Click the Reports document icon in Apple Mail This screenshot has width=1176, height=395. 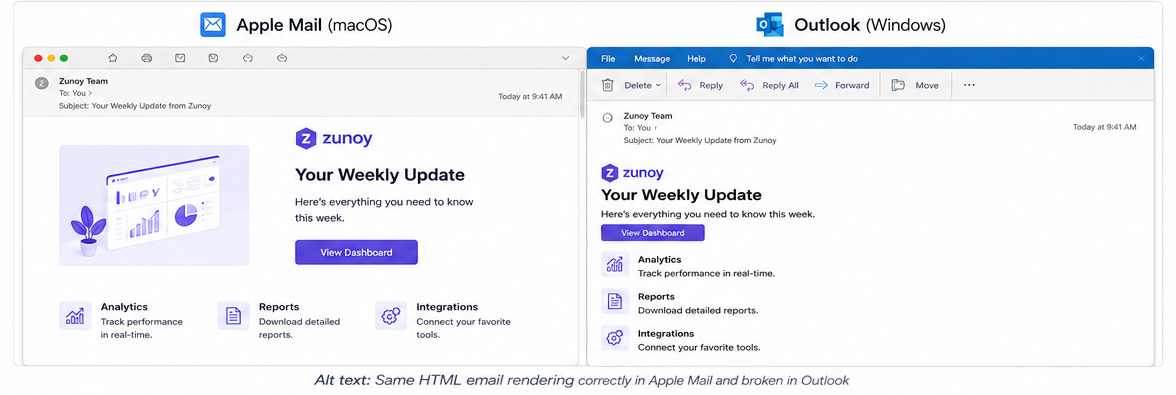[x=233, y=316]
